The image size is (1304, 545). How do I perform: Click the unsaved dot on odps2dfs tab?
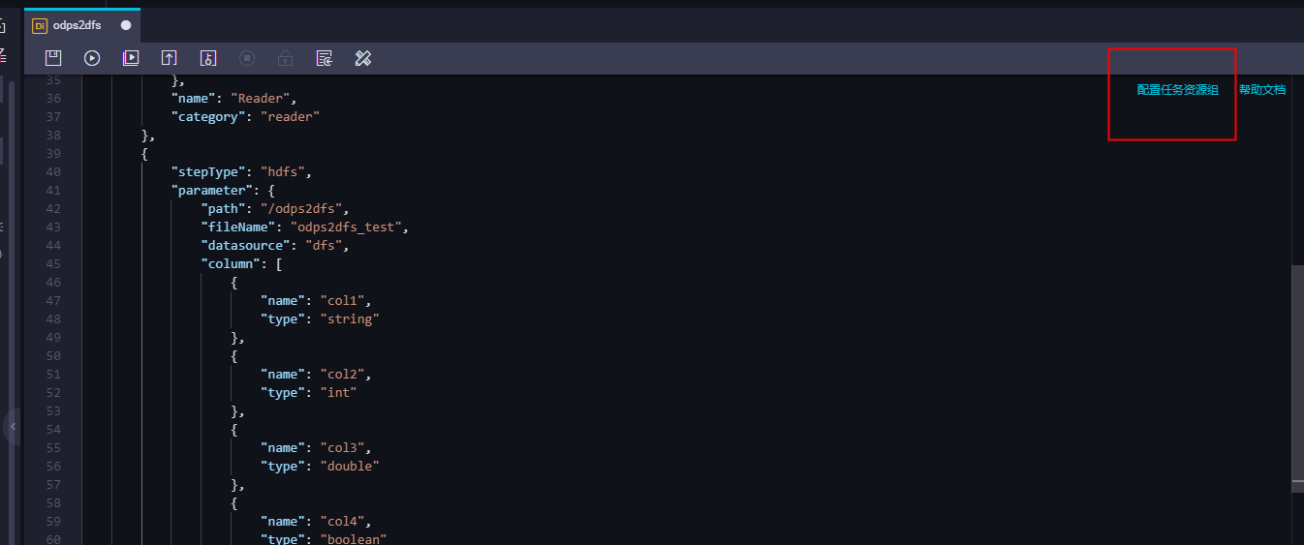pyautogui.click(x=126, y=25)
